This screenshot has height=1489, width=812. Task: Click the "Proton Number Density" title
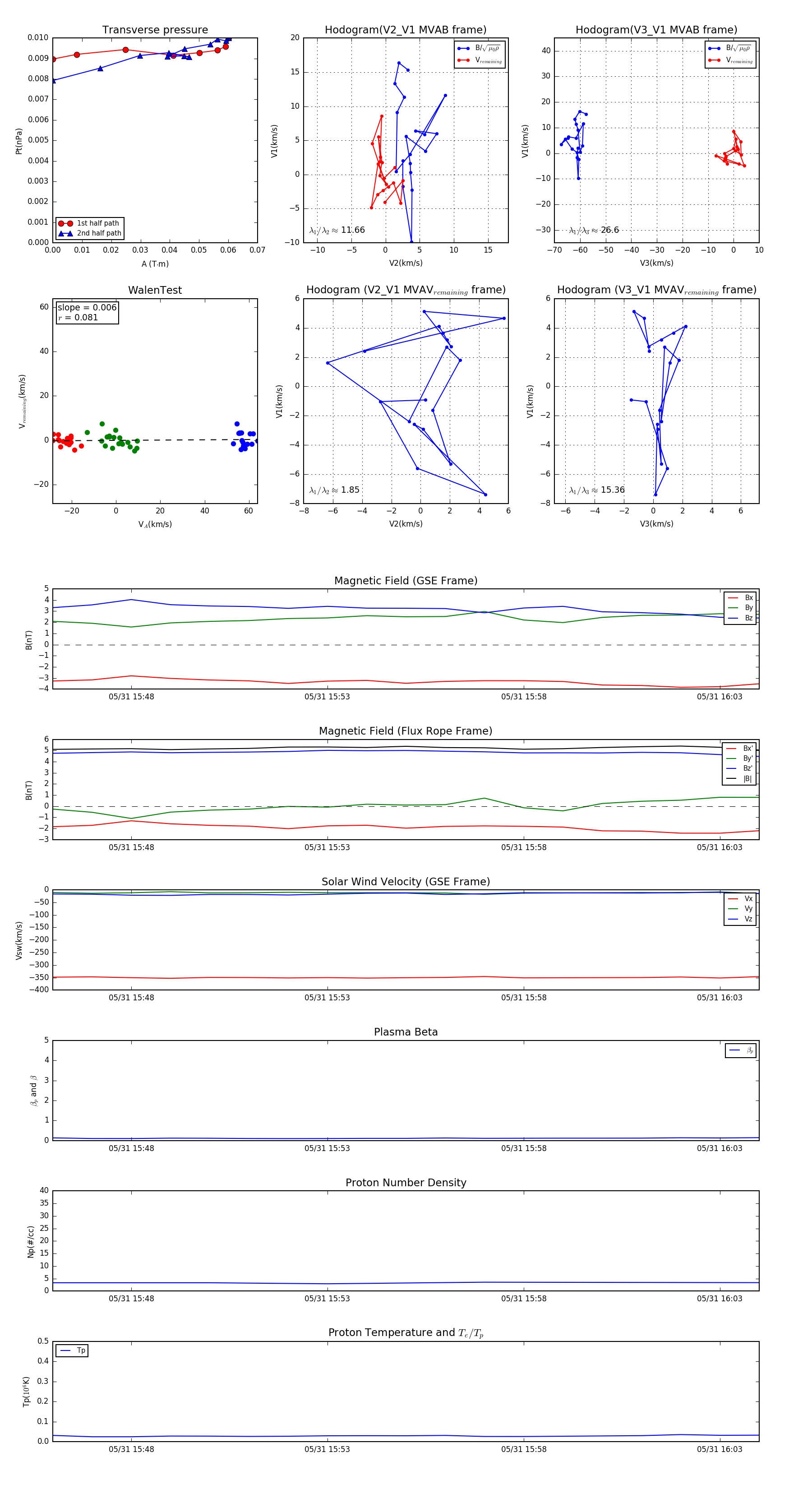pos(406,1183)
